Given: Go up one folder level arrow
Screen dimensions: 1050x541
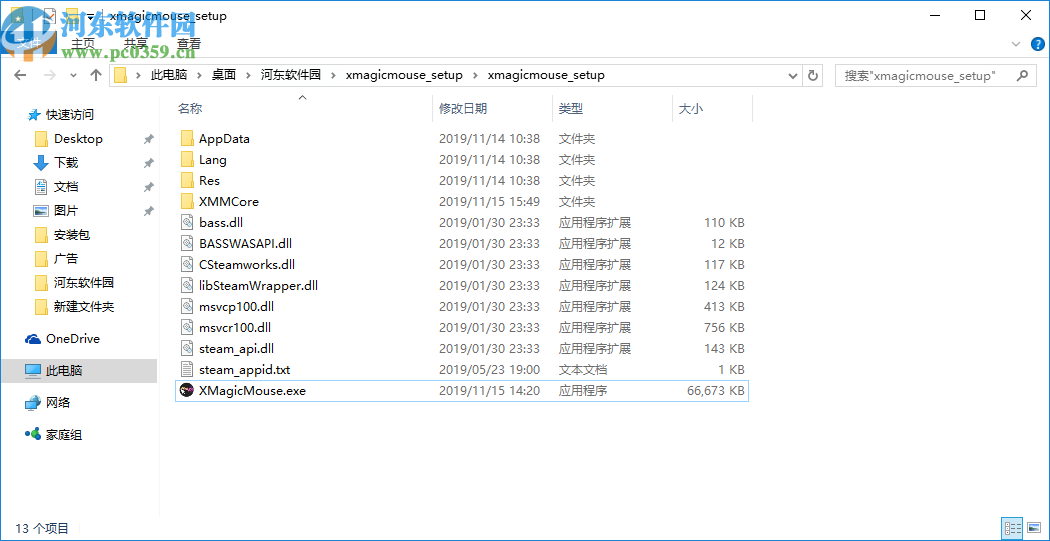Looking at the screenshot, I should [96, 75].
